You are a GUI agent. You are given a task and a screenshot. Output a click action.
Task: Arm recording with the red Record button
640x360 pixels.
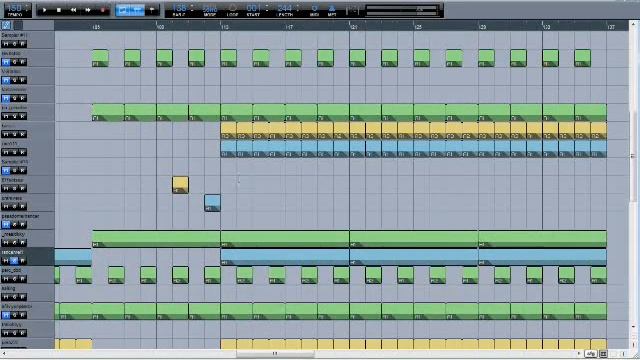coord(103,10)
